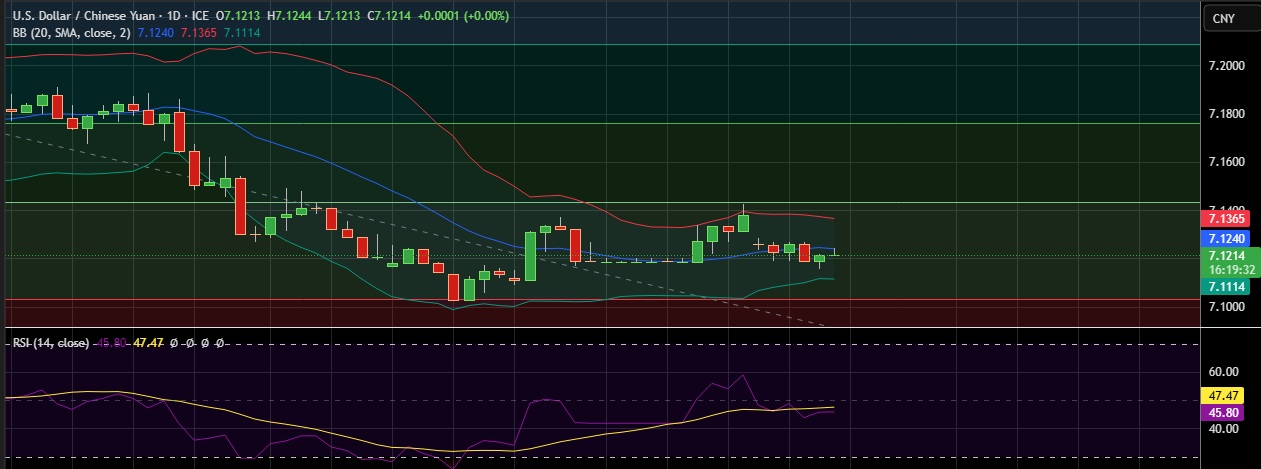Select the large green candlestick mid-chart
The width and height of the screenshot is (1261, 469).
point(529,256)
